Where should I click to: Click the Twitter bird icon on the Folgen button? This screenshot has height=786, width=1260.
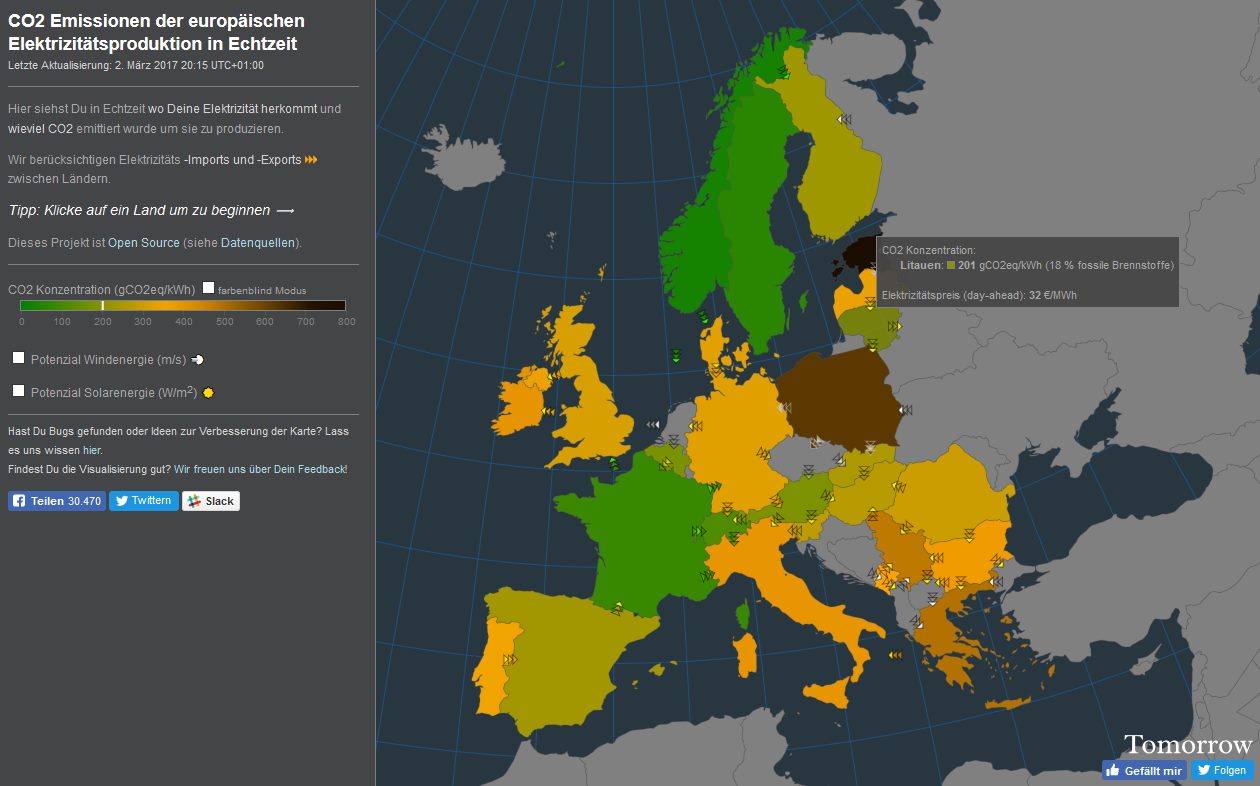click(x=1204, y=770)
